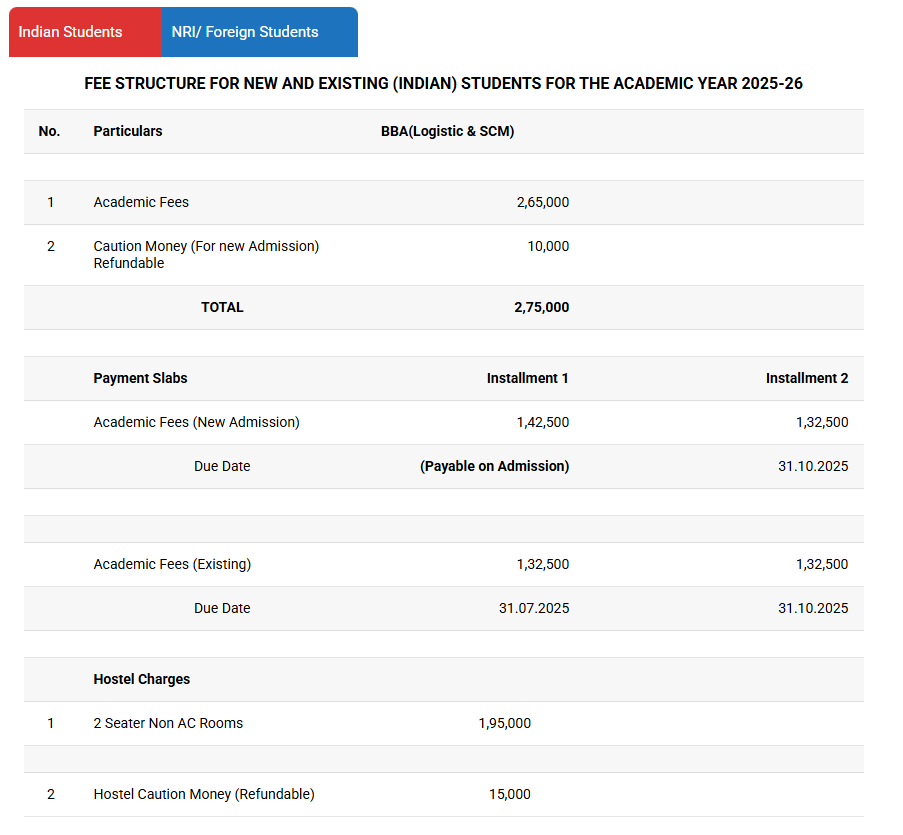Click the Particulars column header
The image size is (903, 835).
[128, 131]
